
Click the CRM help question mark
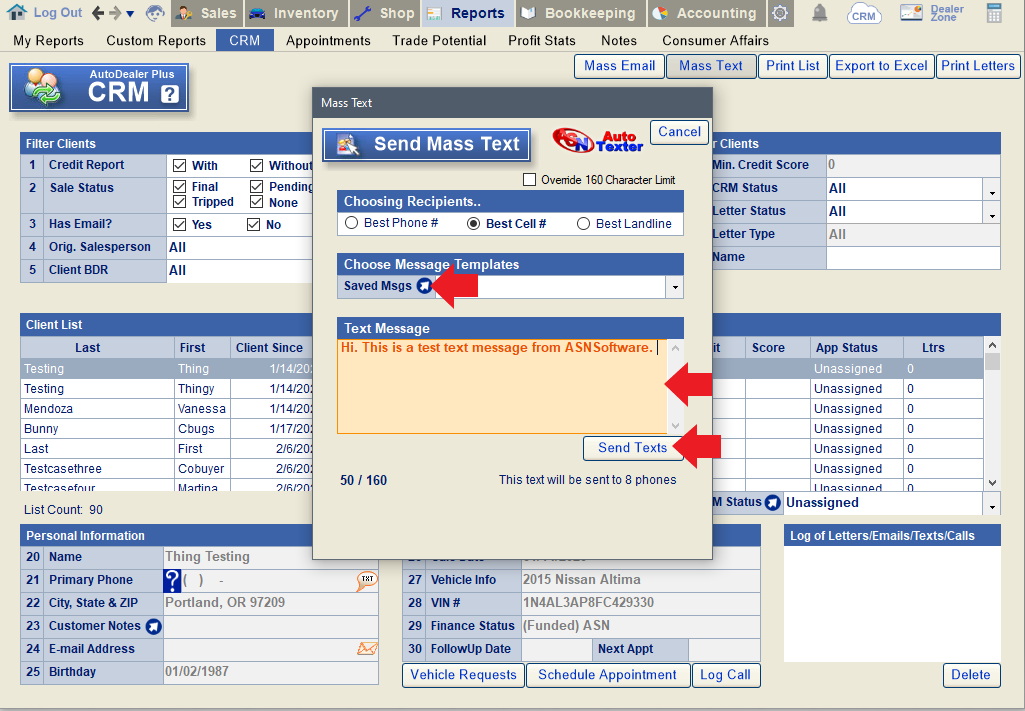tap(170, 94)
